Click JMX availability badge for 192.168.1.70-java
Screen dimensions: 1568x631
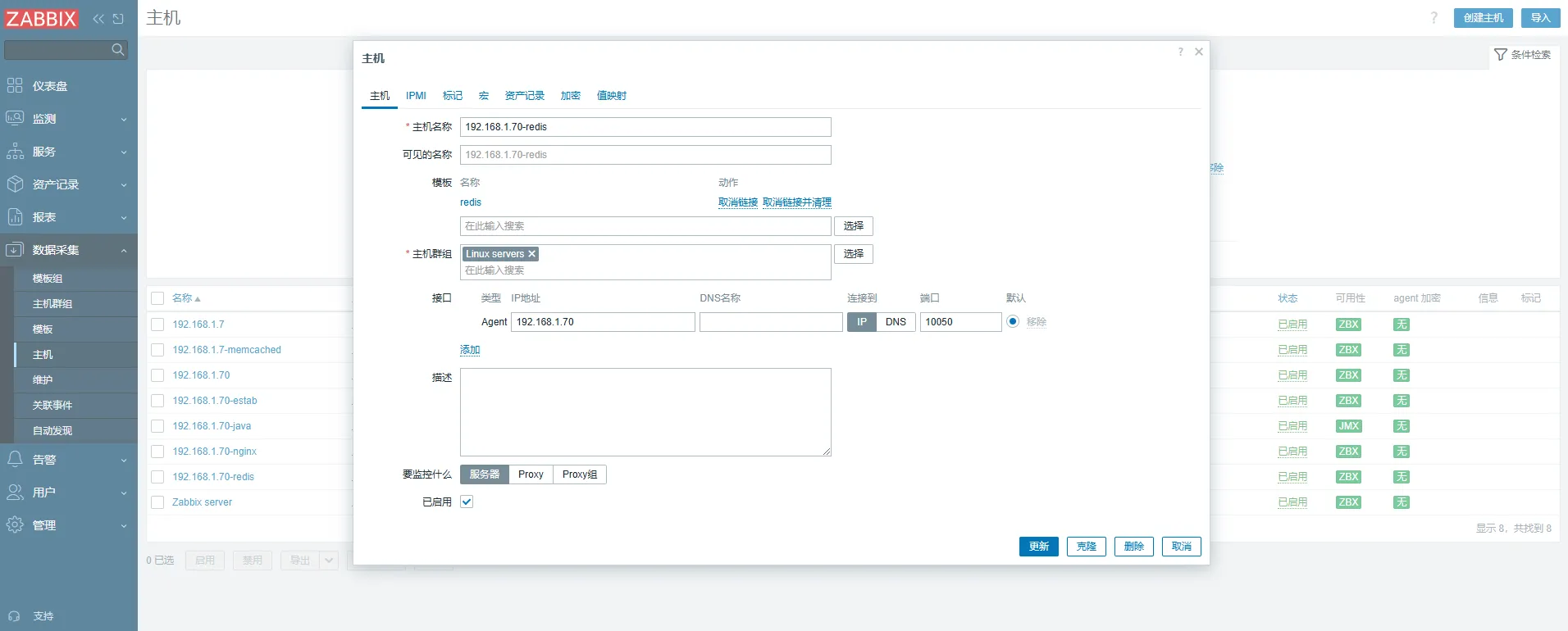tap(1348, 426)
